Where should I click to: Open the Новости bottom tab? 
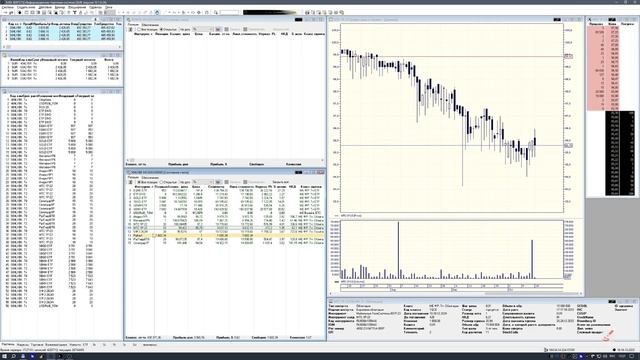point(75,344)
